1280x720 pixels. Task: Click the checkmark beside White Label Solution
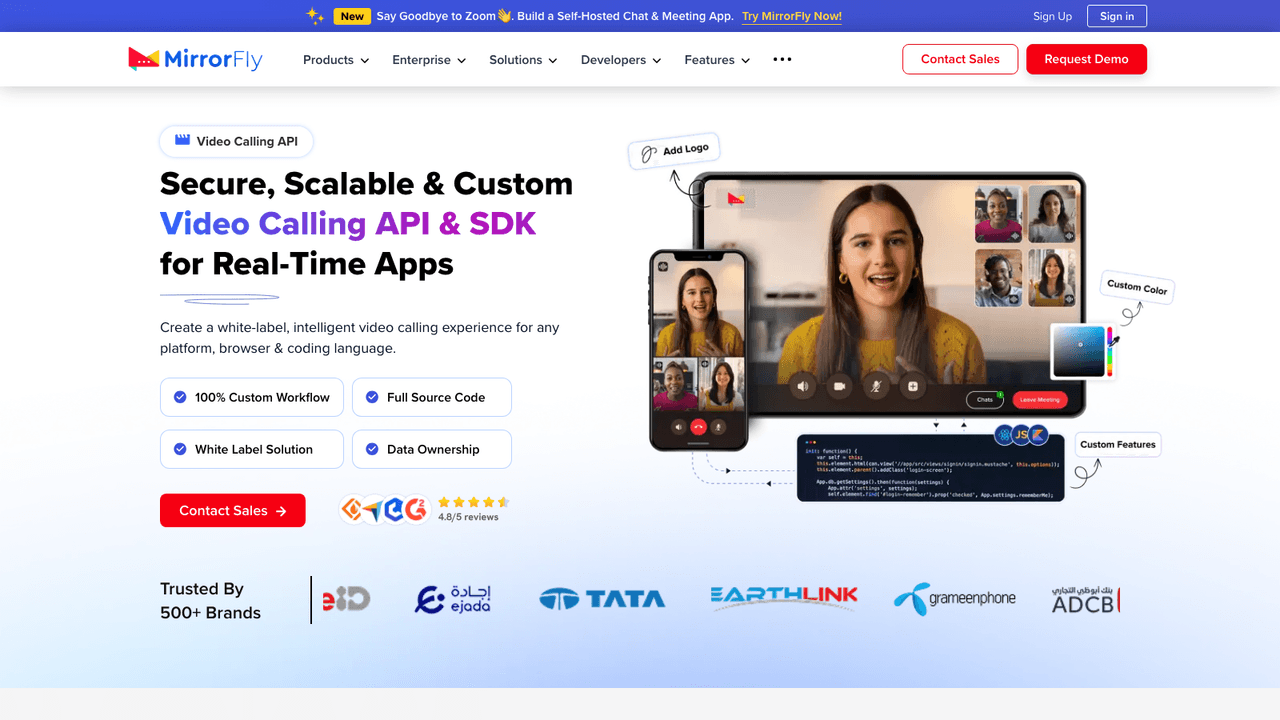[180, 449]
